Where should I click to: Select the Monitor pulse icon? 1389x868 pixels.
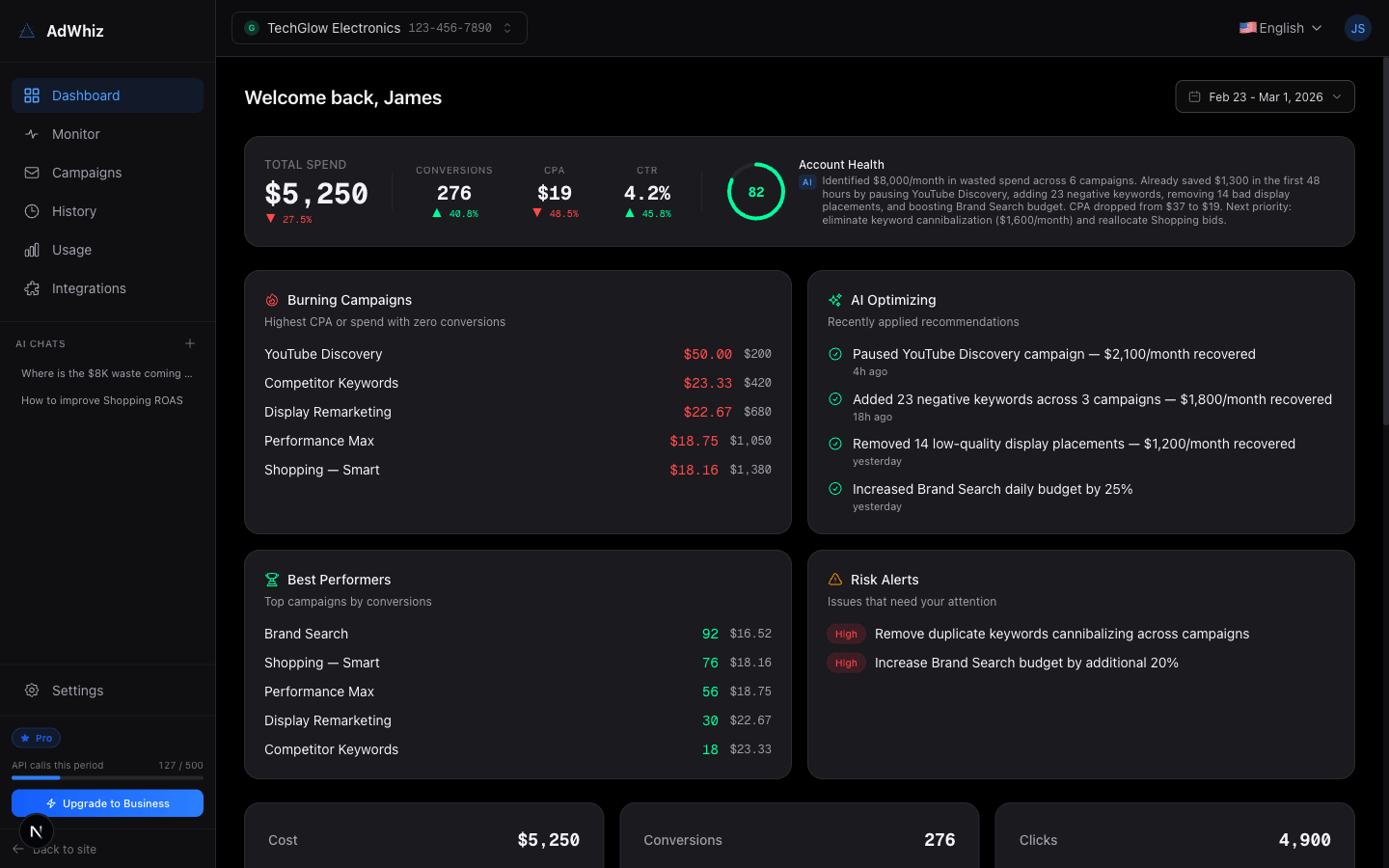coord(32,134)
